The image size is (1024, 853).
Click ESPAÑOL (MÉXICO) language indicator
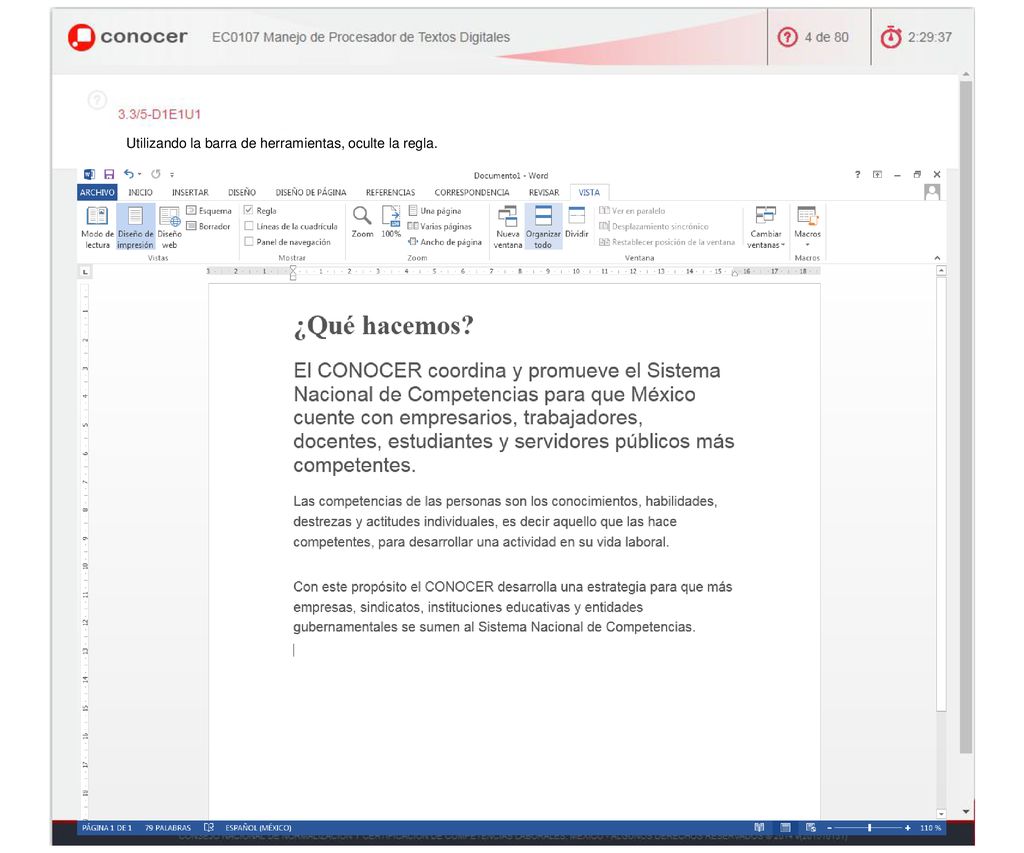[259, 828]
